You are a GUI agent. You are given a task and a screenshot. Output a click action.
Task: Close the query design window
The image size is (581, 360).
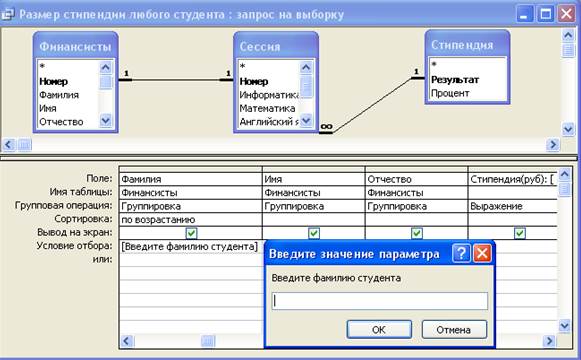pos(566,14)
